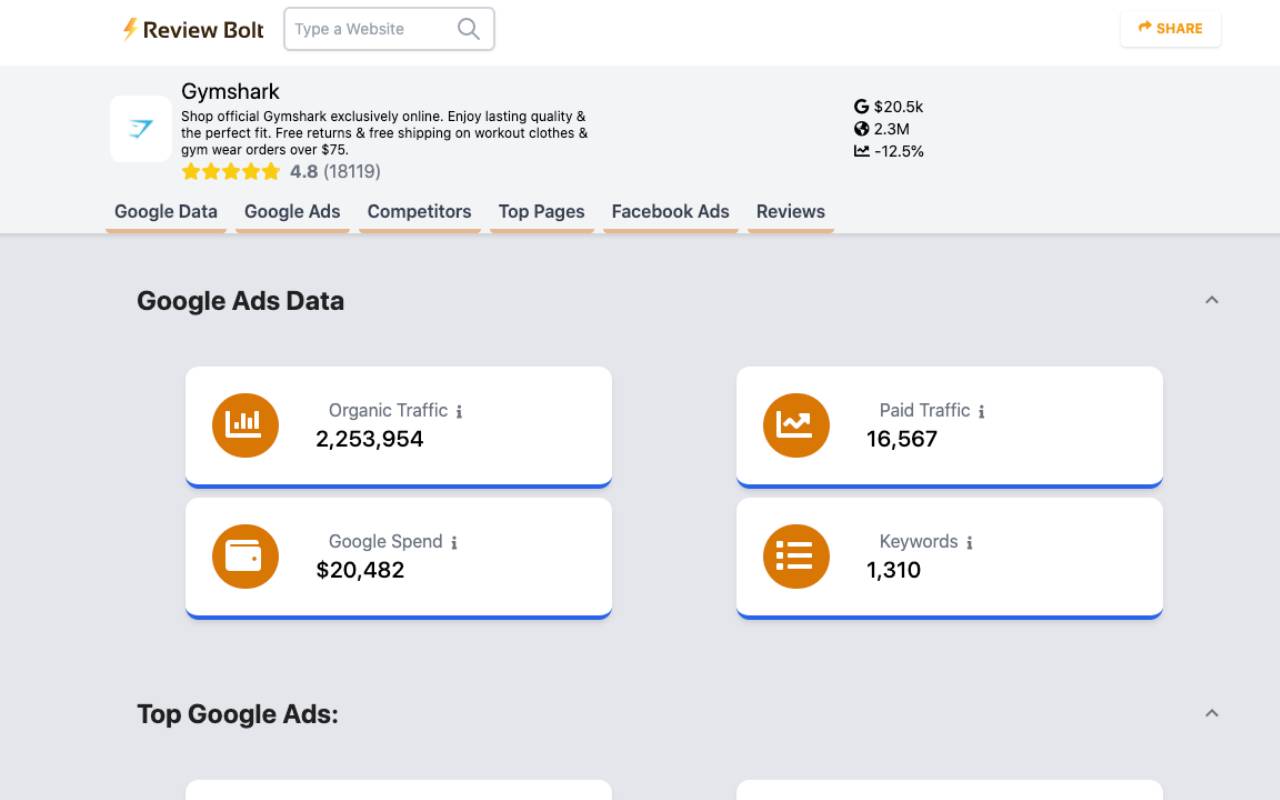Click the info icon next to Google Spend

454,542
